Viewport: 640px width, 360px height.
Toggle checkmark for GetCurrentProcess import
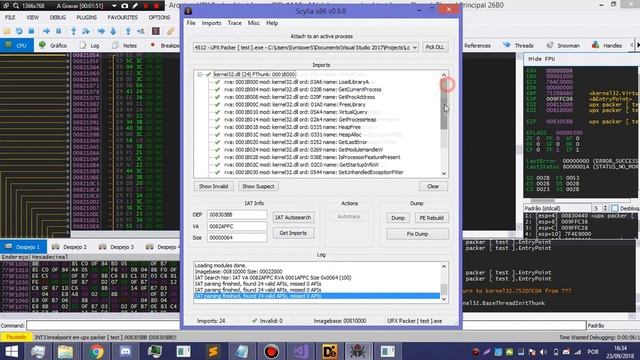(218, 89)
